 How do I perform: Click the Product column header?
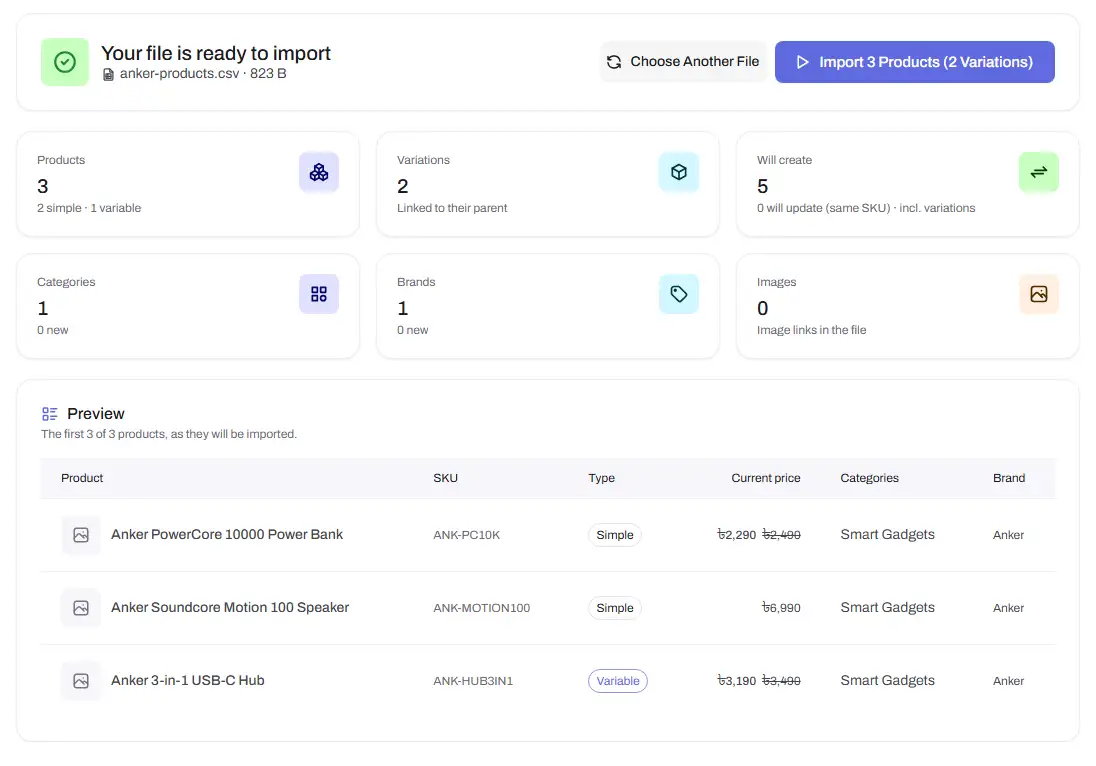[x=82, y=478]
